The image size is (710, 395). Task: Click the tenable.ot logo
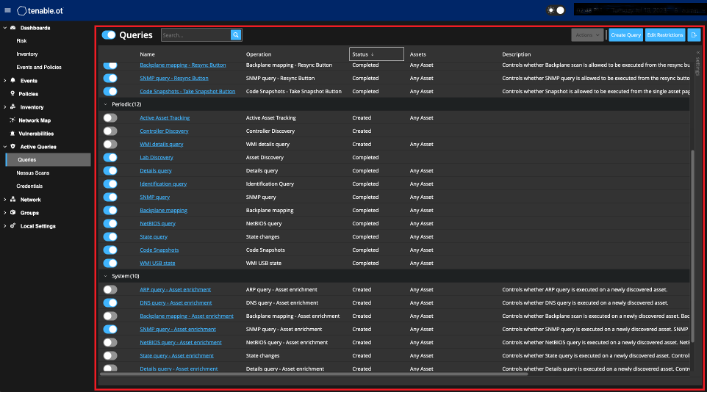[x=40, y=10]
